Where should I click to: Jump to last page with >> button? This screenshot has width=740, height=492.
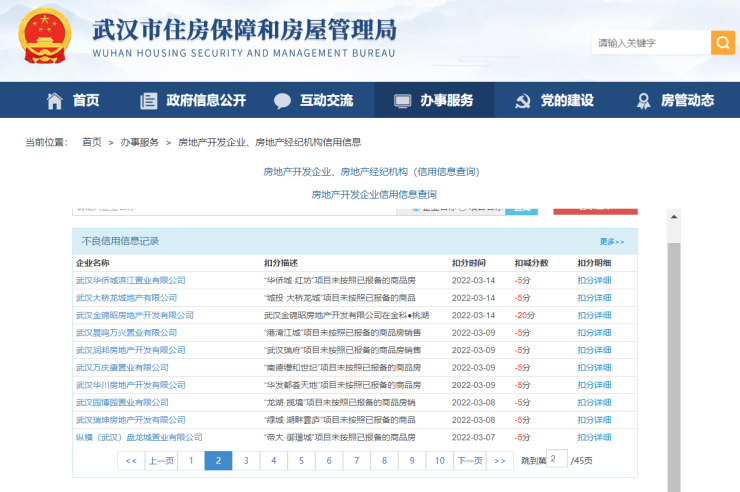click(500, 461)
